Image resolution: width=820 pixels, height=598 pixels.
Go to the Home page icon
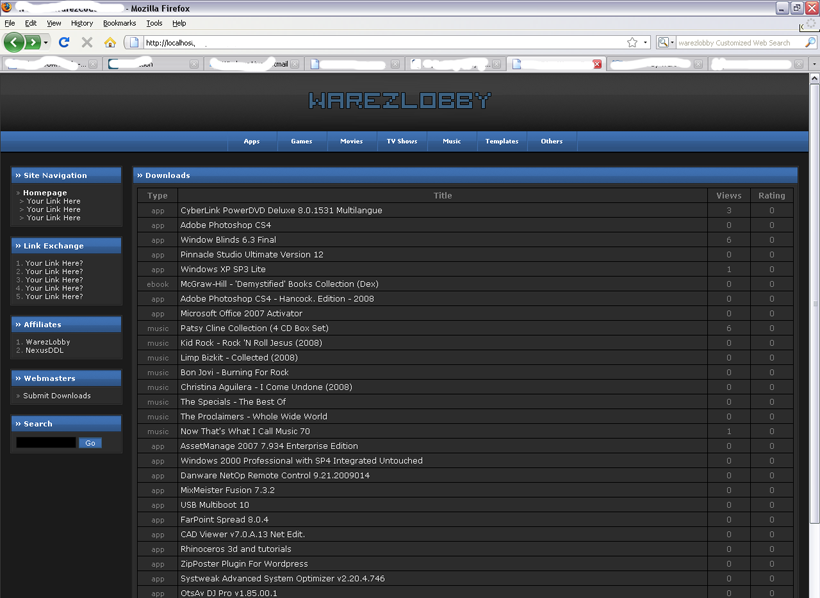coord(110,42)
